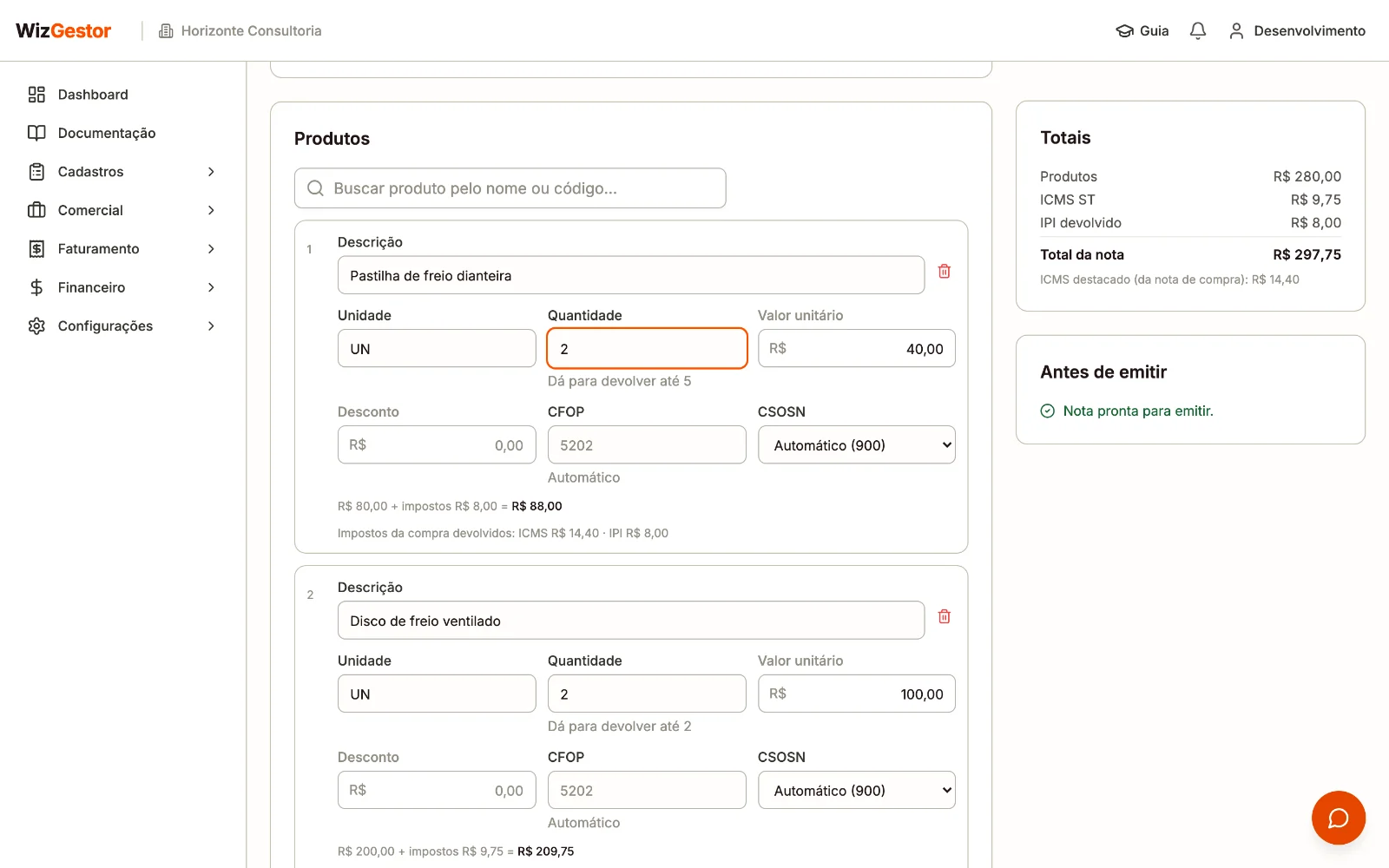
Task: Click the Nota pronta check icon
Action: [x=1048, y=411]
